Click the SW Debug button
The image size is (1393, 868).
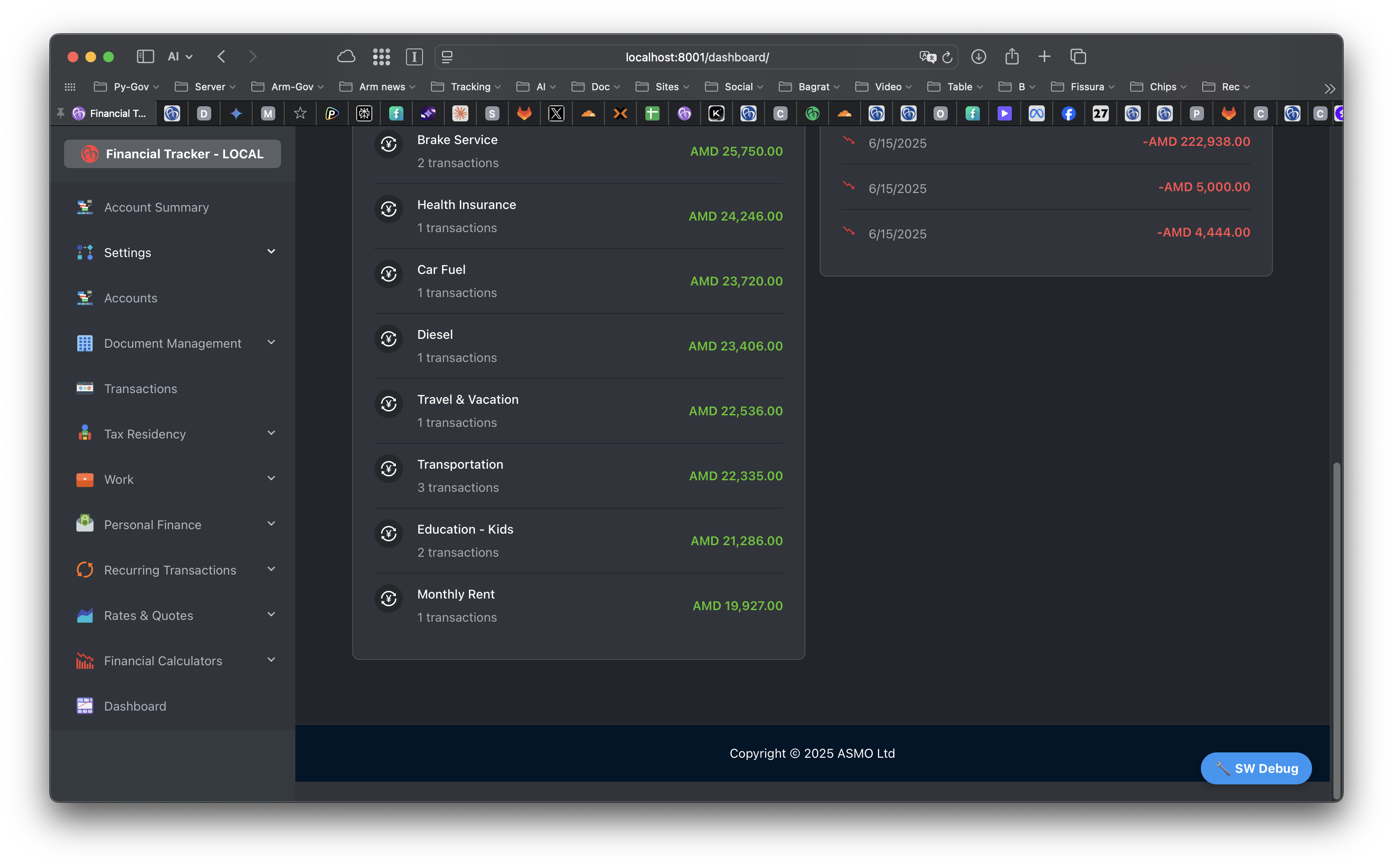(1256, 768)
